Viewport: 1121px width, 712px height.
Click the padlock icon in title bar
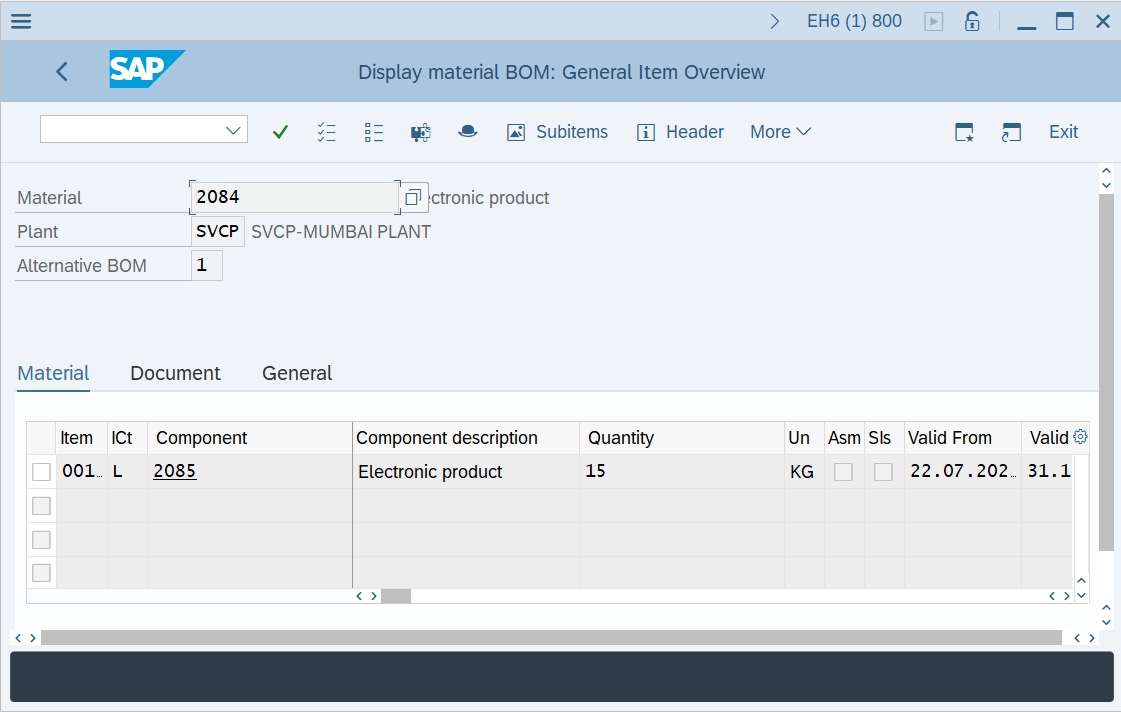point(971,21)
